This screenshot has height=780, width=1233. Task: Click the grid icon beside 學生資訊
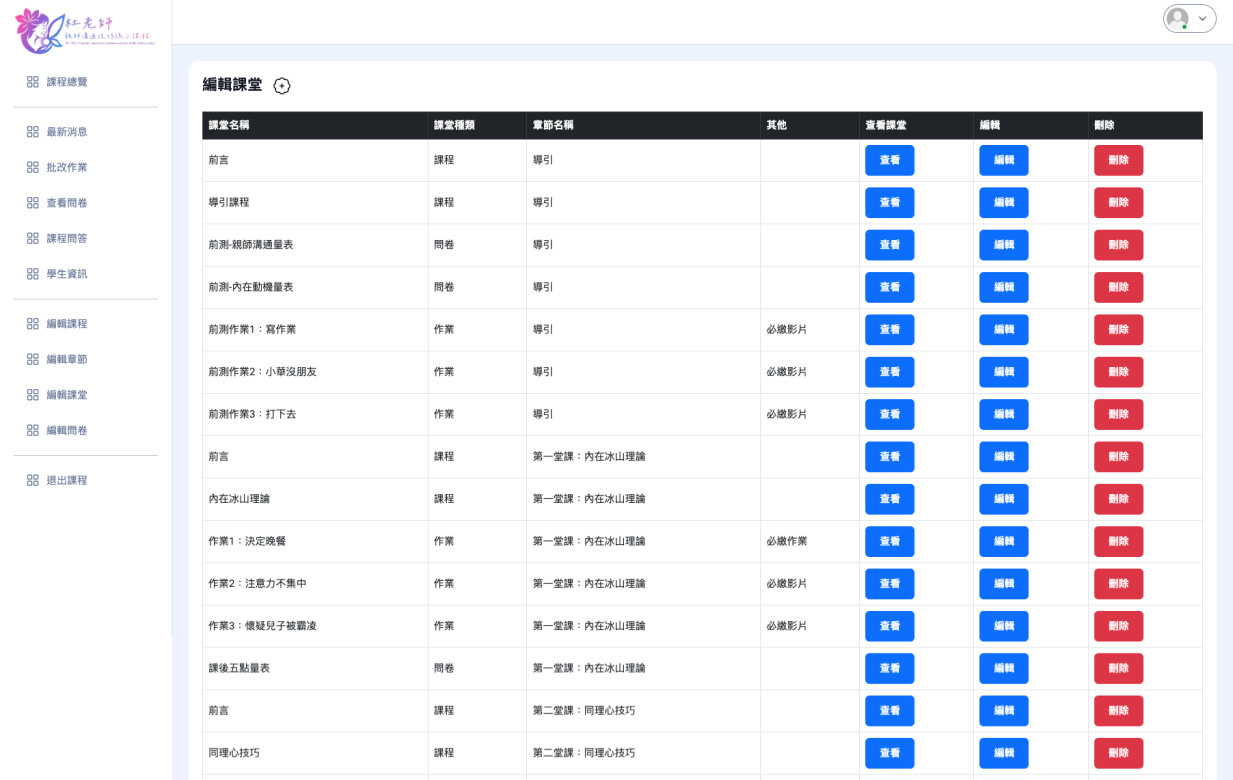coord(33,274)
